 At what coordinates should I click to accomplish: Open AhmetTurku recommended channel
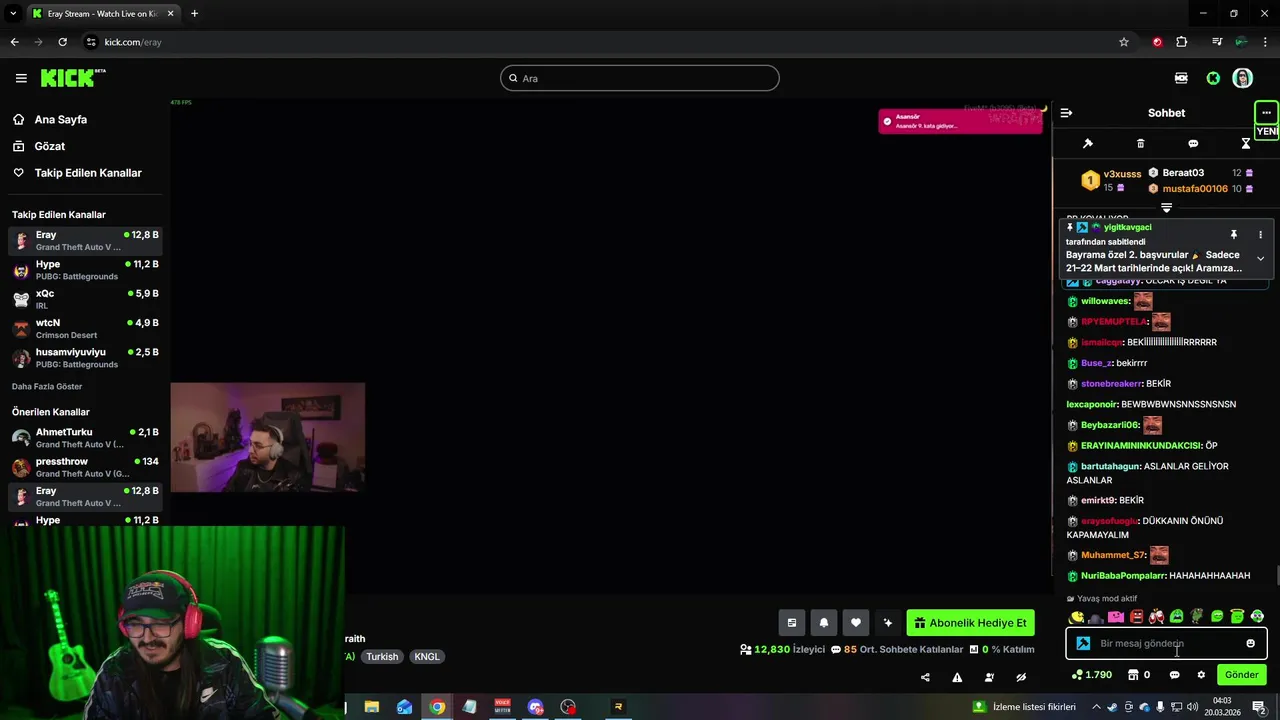tap(85, 438)
